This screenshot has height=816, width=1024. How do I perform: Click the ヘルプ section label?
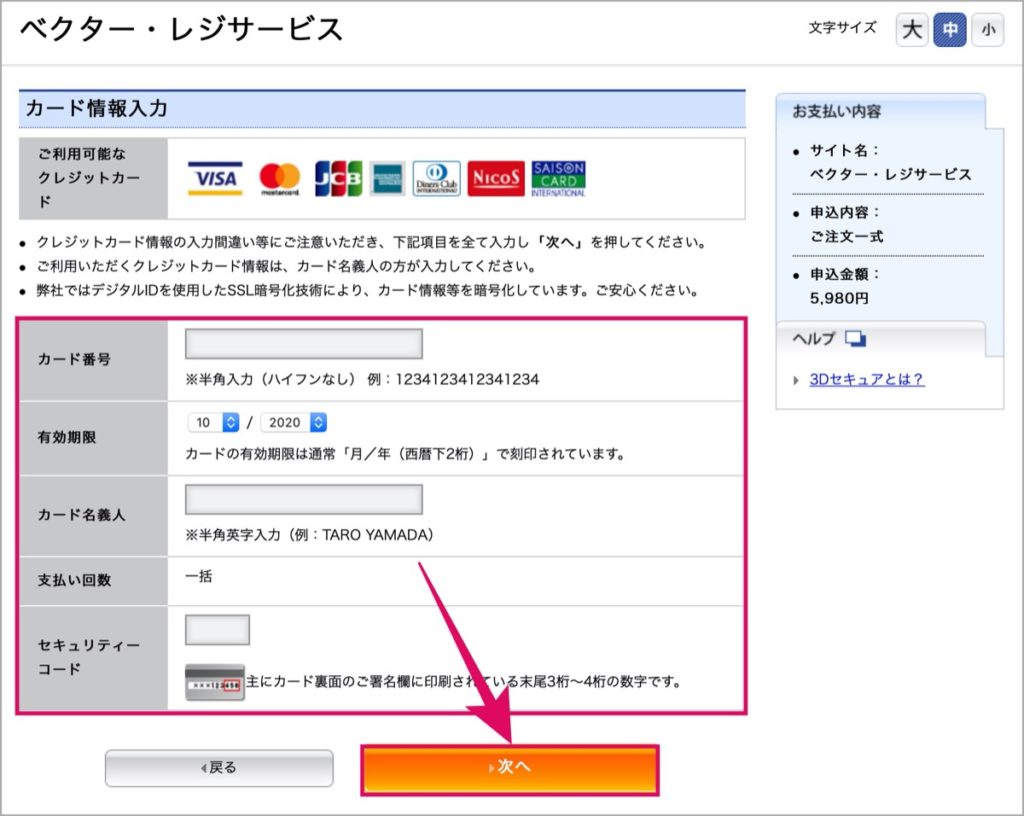814,339
